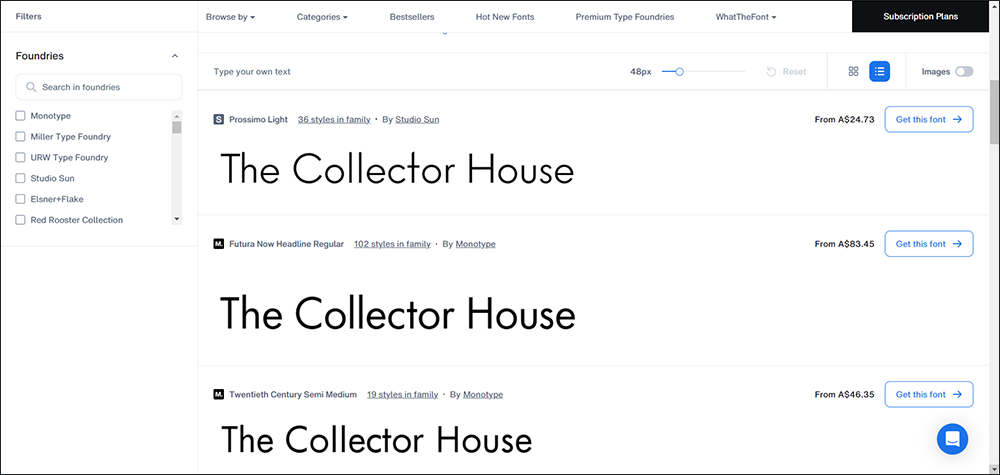Click the Prossimo Light font name
Screen dimensions: 1000x475
click(x=258, y=119)
